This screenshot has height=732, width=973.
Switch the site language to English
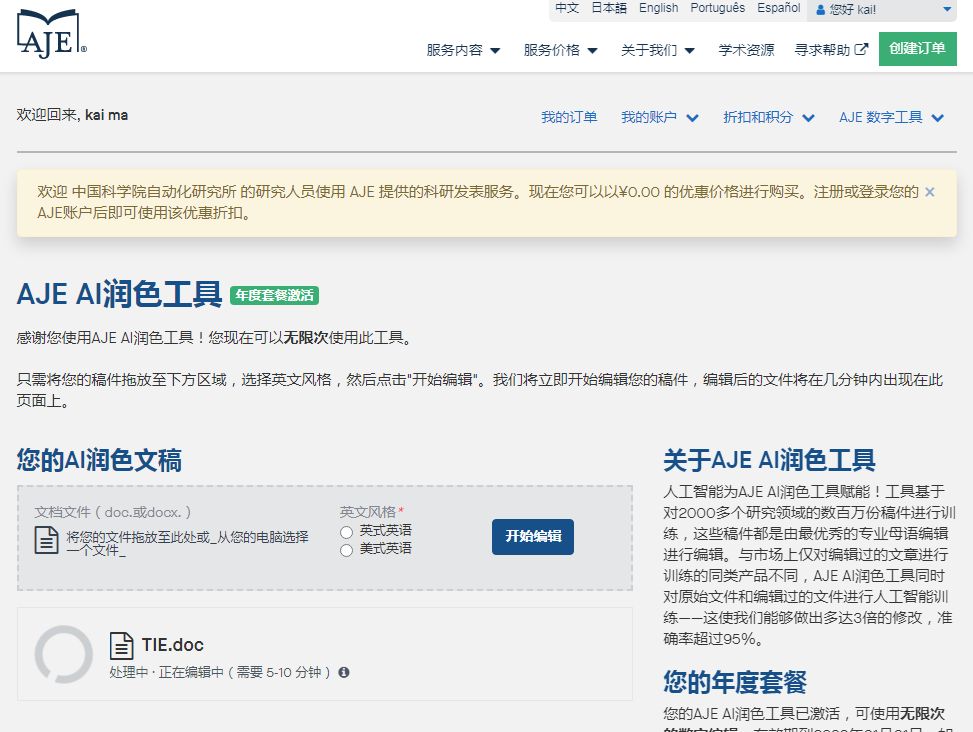tap(658, 8)
